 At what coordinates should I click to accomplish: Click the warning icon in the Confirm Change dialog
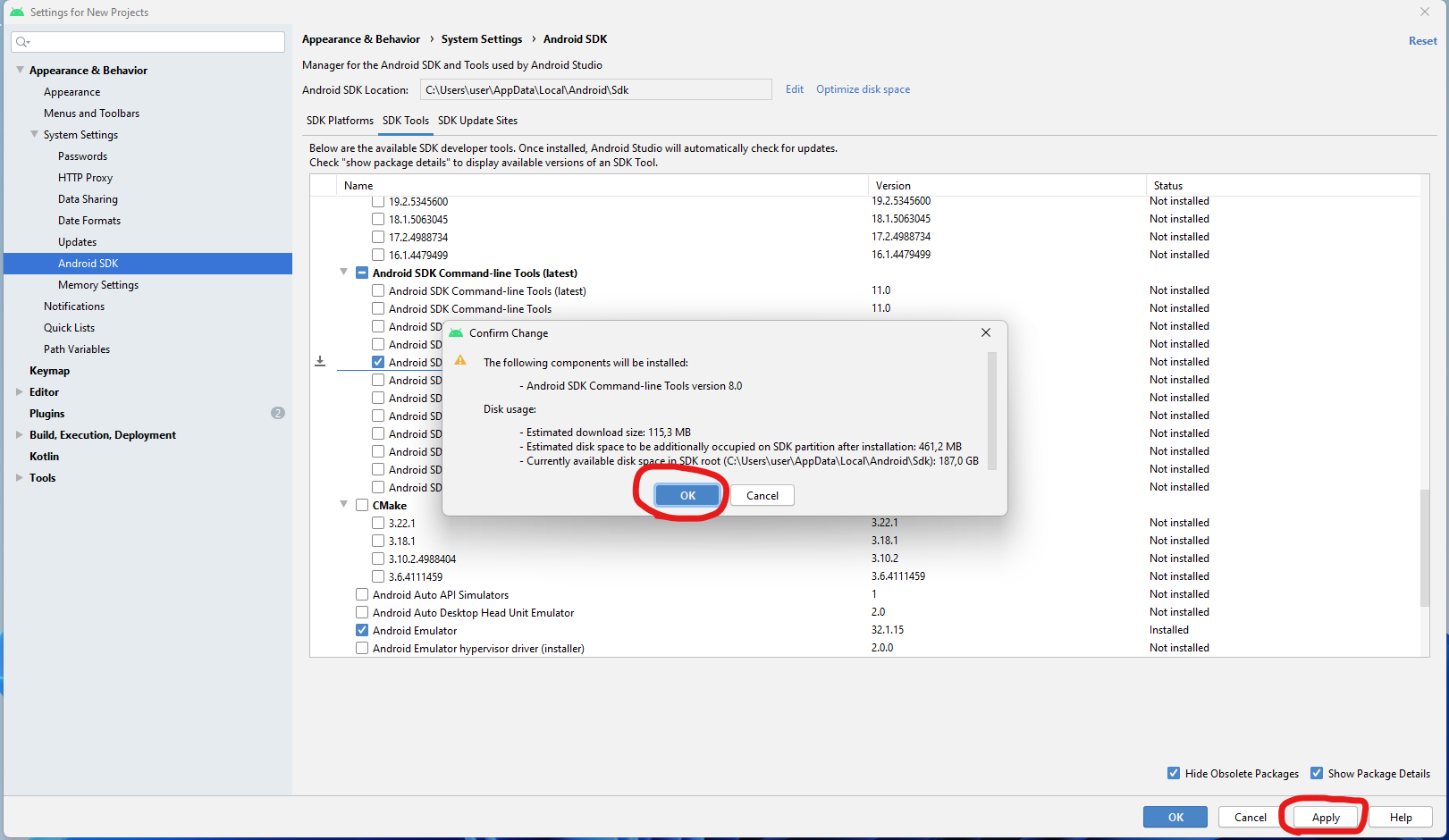coord(460,360)
